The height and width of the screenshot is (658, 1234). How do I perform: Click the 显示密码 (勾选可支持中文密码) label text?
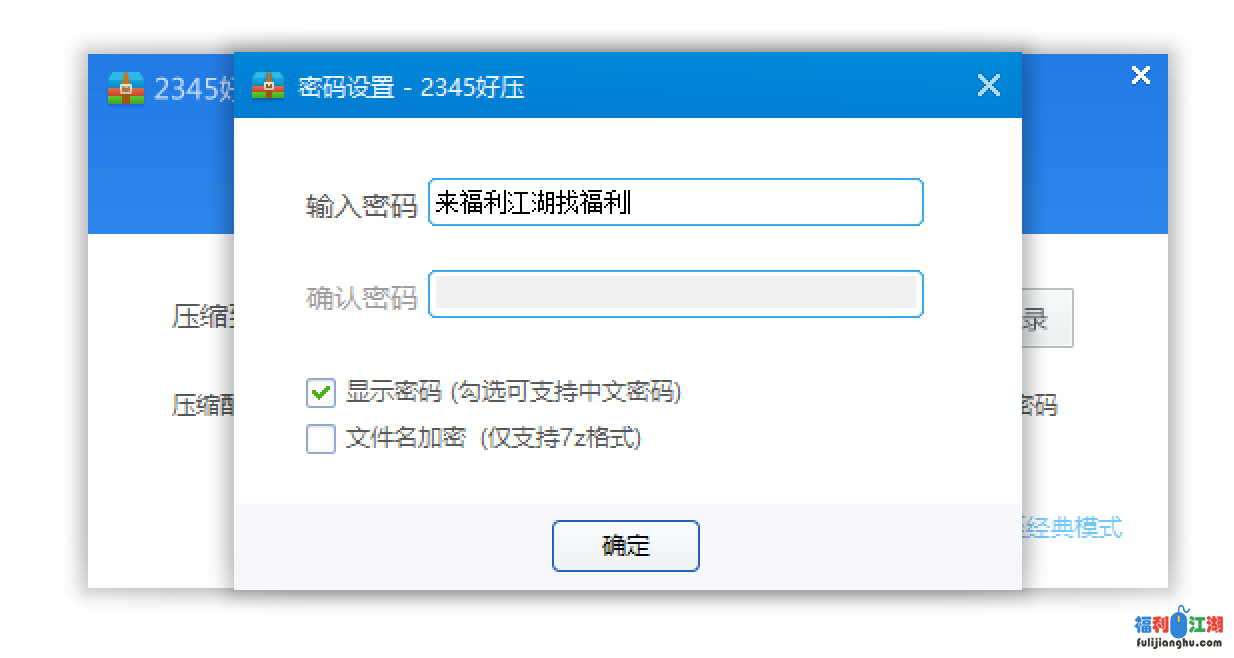[x=513, y=392]
